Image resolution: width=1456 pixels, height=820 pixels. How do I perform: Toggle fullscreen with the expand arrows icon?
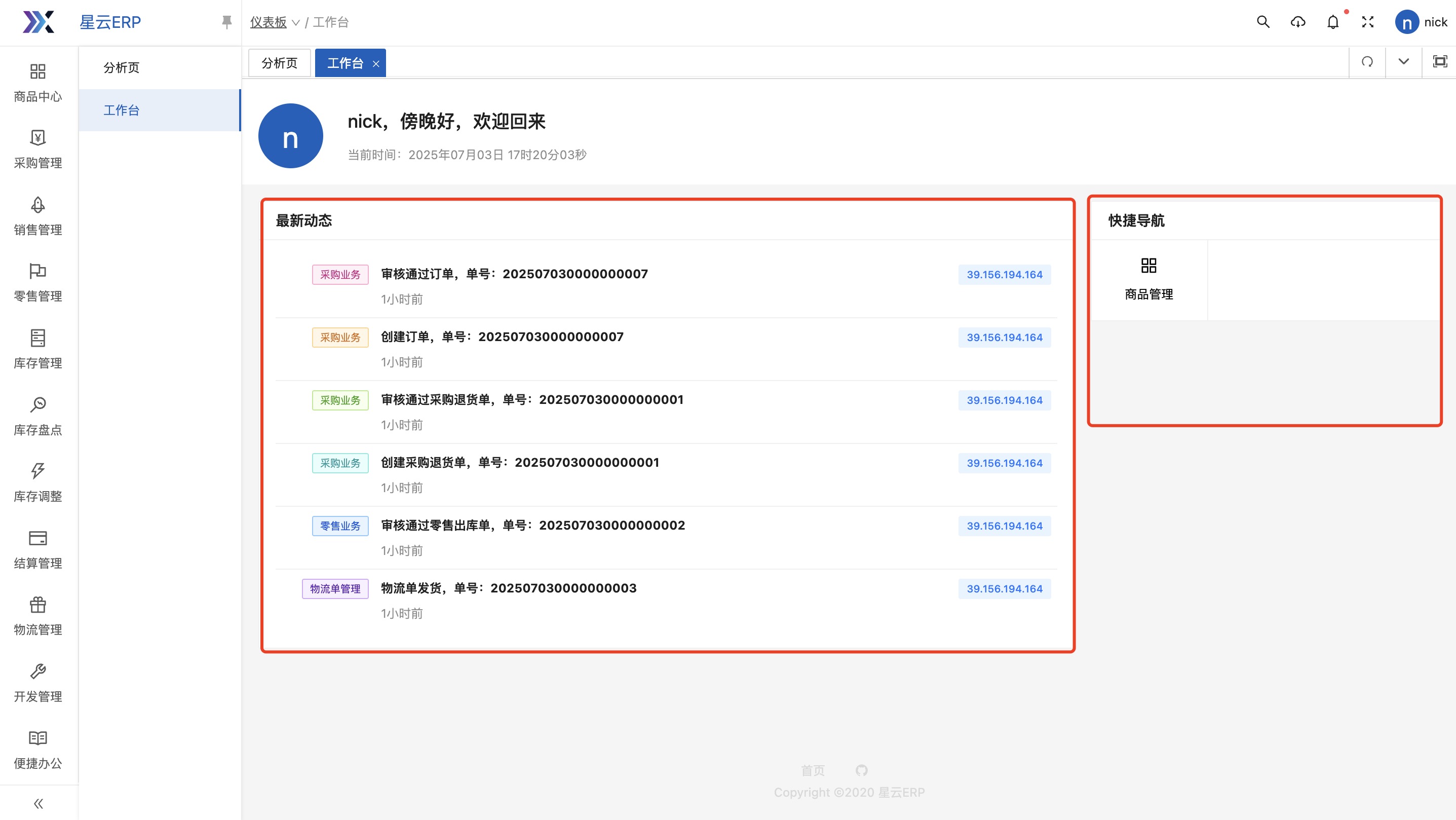tap(1367, 22)
